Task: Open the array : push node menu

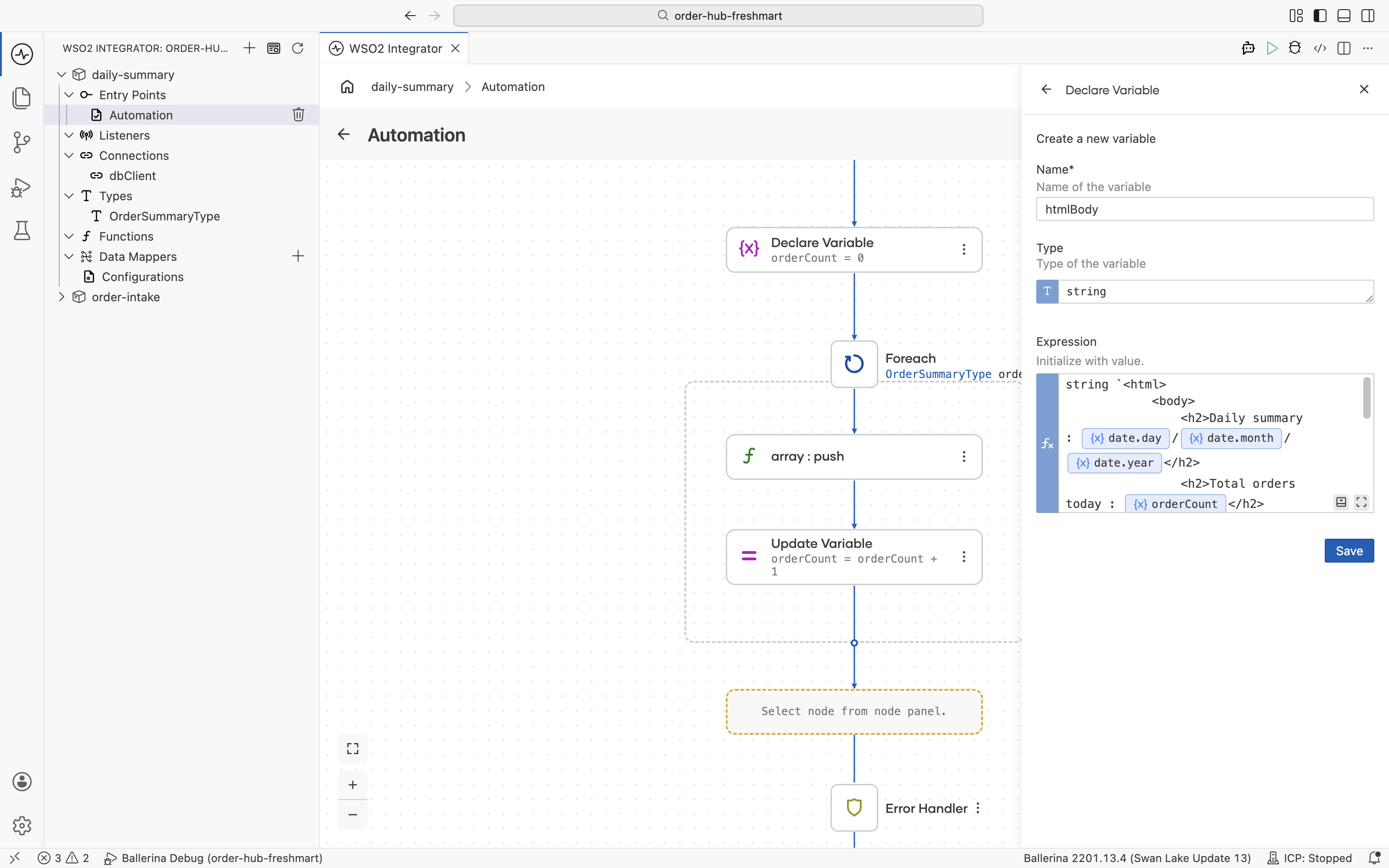Action: (964, 457)
